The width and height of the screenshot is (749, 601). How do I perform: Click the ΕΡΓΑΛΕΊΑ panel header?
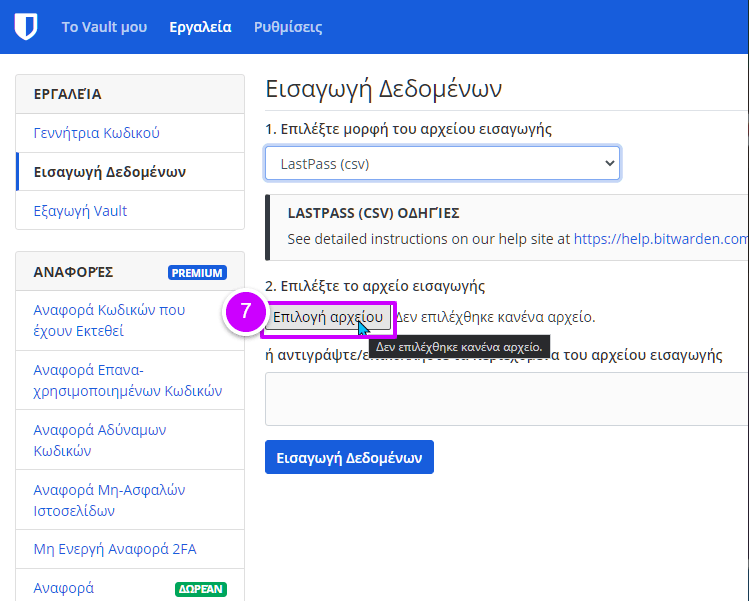pyautogui.click(x=130, y=94)
